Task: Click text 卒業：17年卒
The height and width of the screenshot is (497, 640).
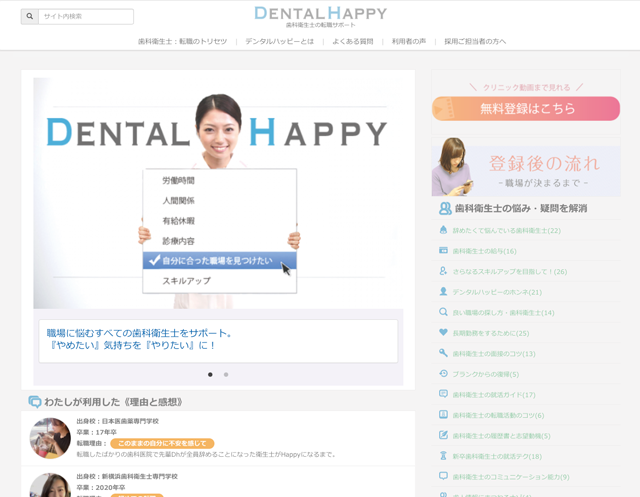Action: [x=97, y=432]
